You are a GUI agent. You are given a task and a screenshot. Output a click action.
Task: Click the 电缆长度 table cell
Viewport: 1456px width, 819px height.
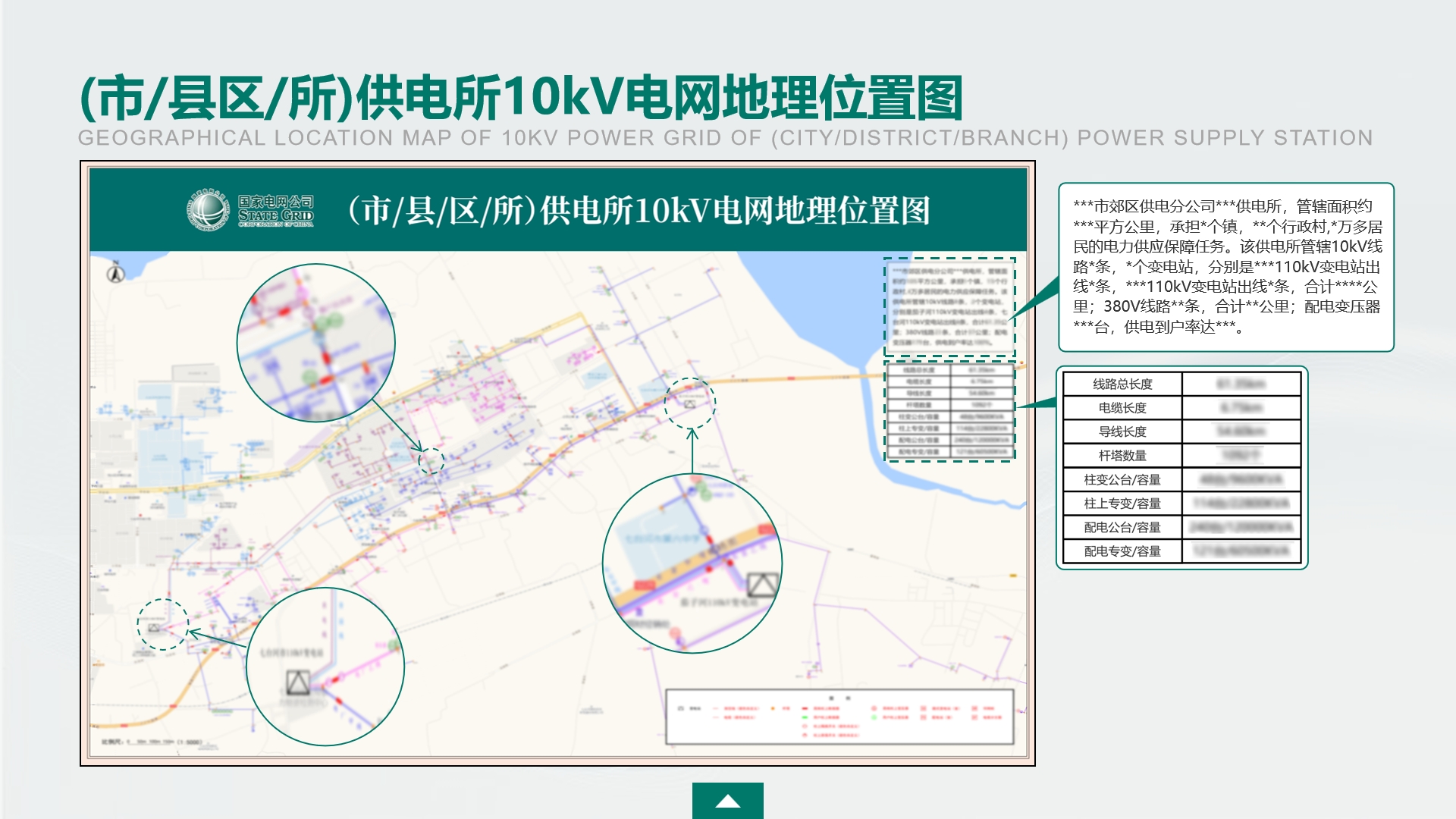[1122, 408]
